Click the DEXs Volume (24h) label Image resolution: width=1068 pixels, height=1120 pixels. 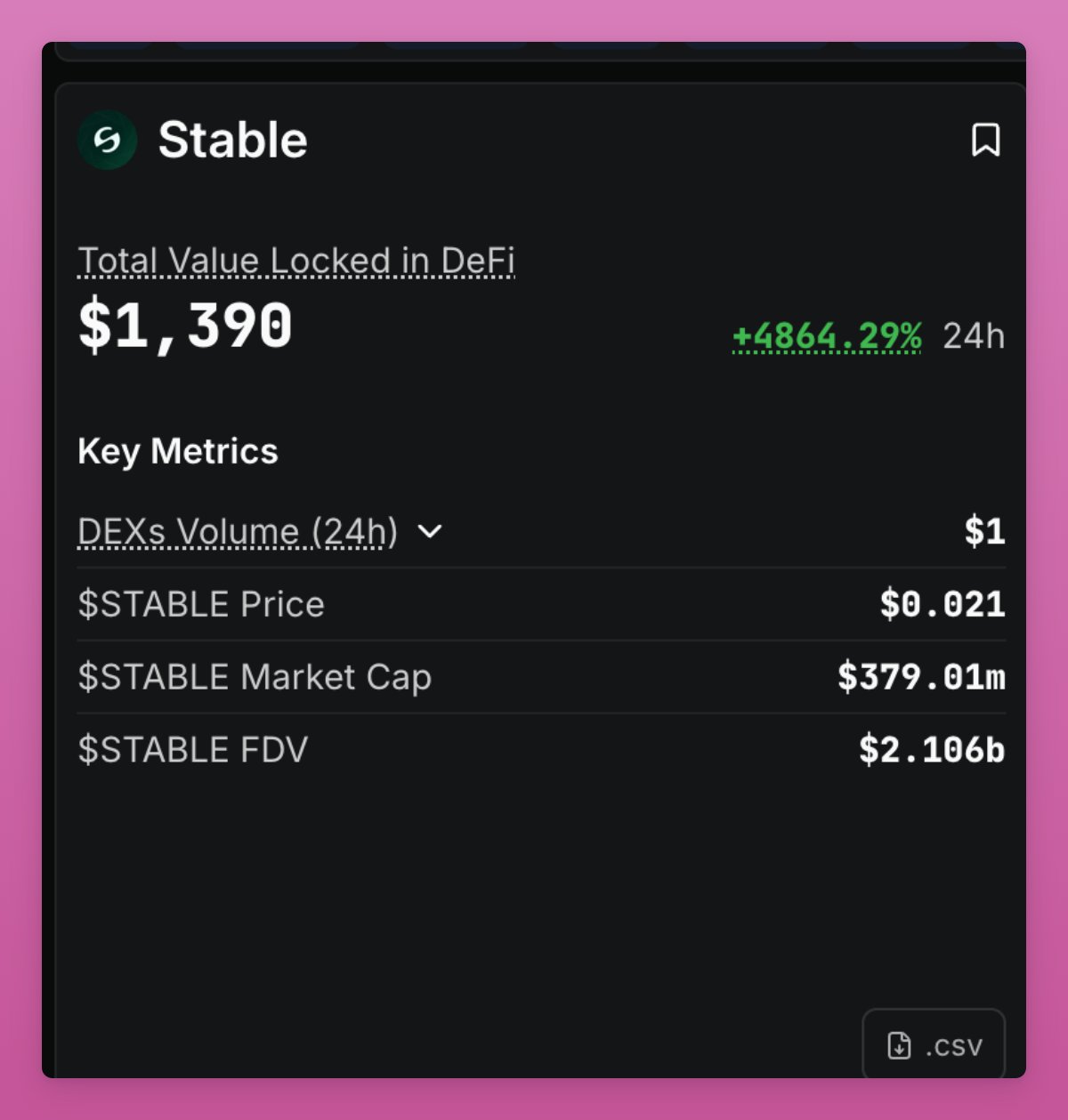(237, 532)
